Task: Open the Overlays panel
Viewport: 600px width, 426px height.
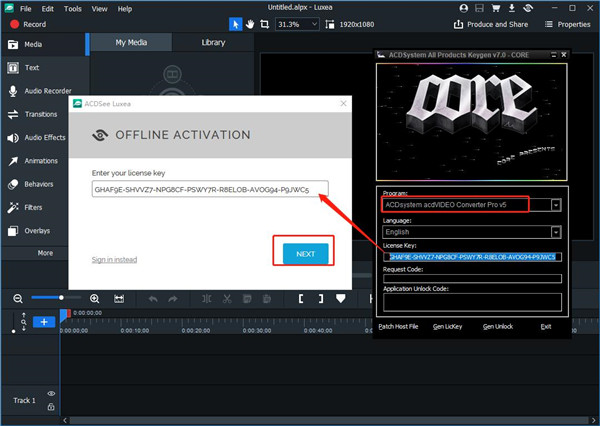Action: 35,231
